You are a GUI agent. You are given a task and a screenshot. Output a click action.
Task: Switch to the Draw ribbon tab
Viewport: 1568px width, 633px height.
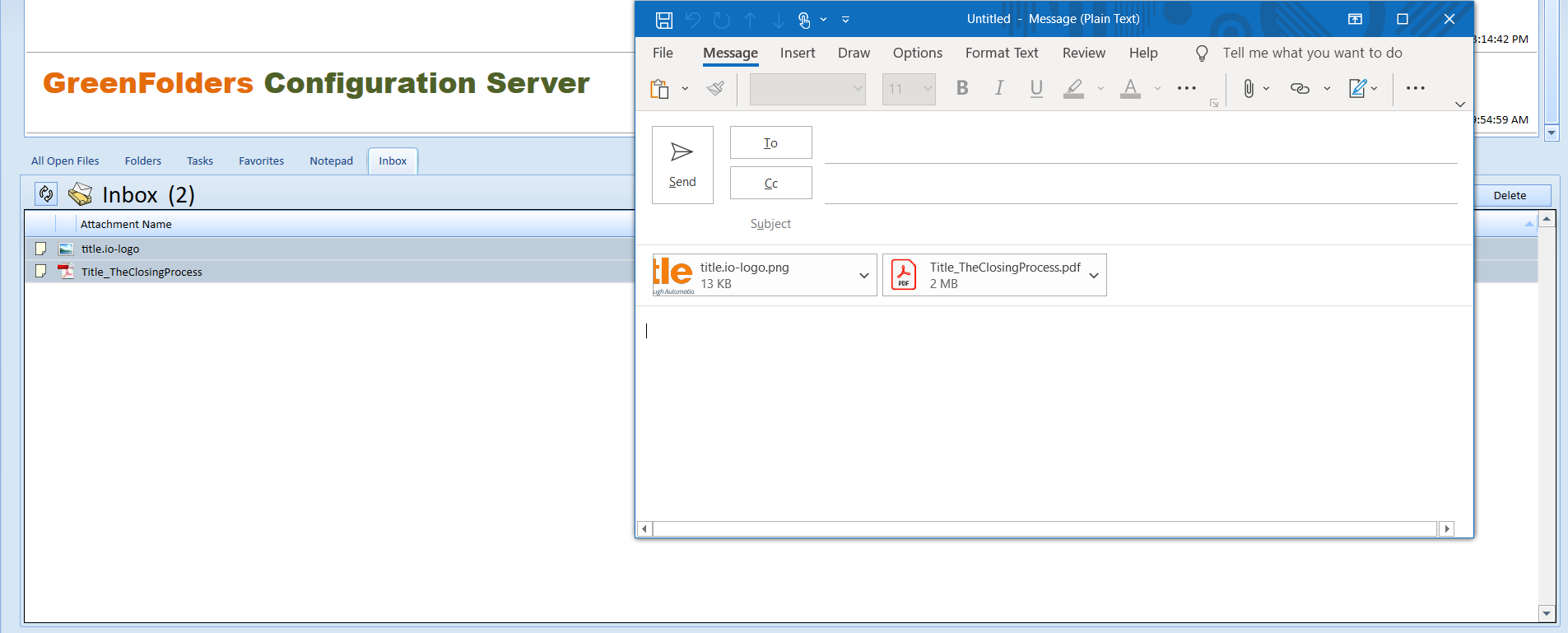[854, 53]
